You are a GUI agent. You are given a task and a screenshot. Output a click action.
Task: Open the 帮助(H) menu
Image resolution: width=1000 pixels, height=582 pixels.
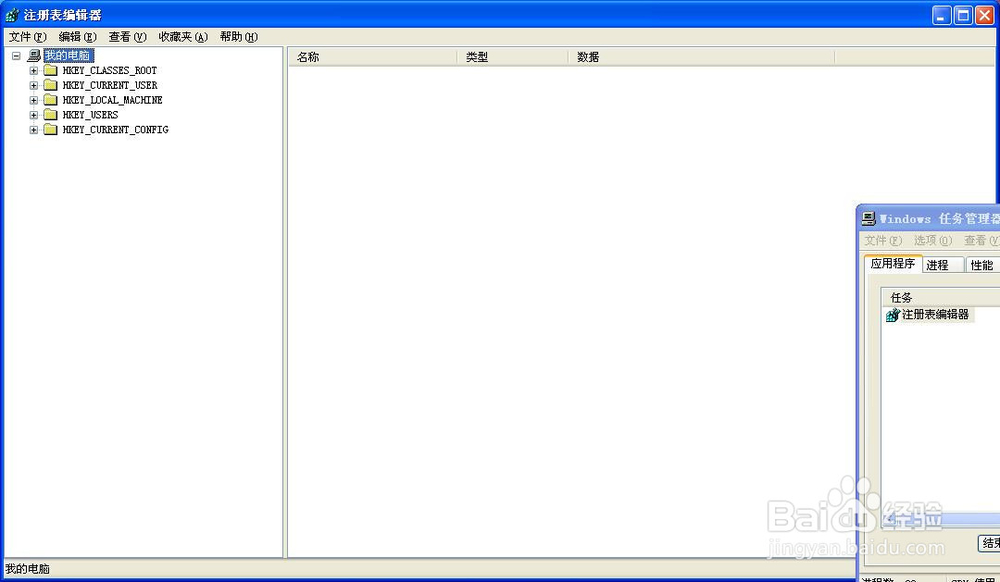point(239,37)
